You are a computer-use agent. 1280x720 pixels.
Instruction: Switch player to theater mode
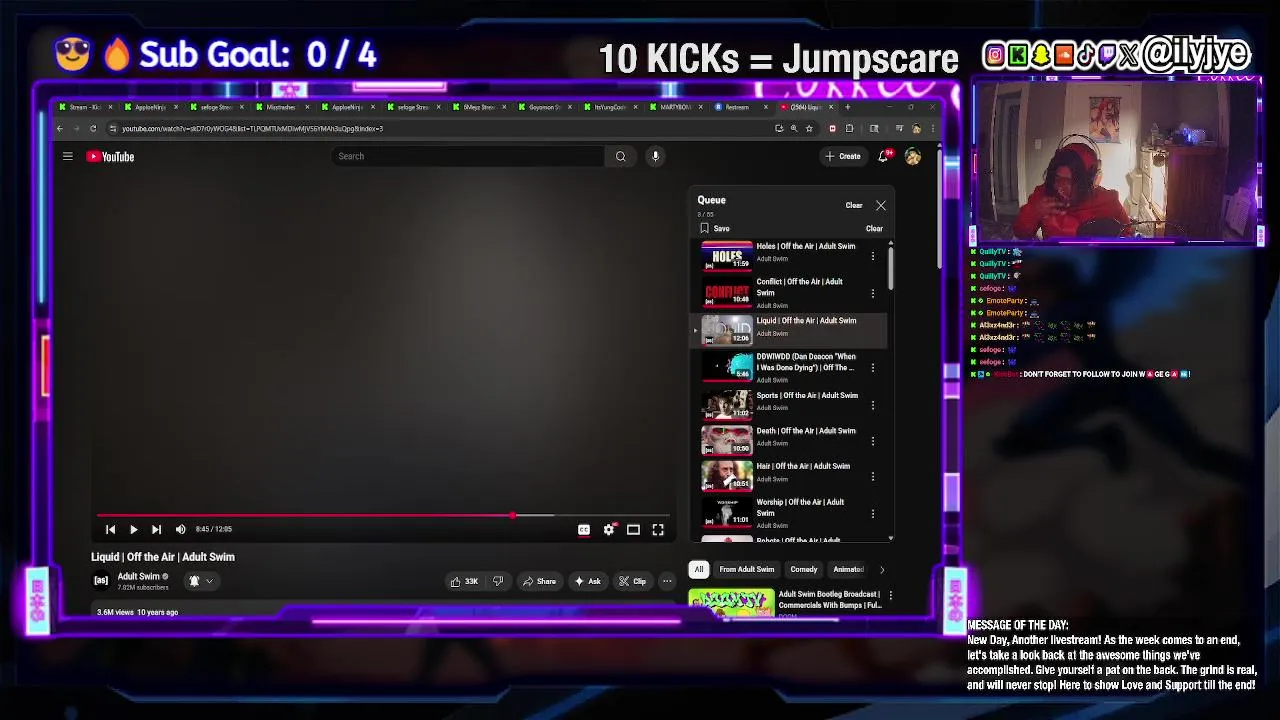click(x=633, y=529)
